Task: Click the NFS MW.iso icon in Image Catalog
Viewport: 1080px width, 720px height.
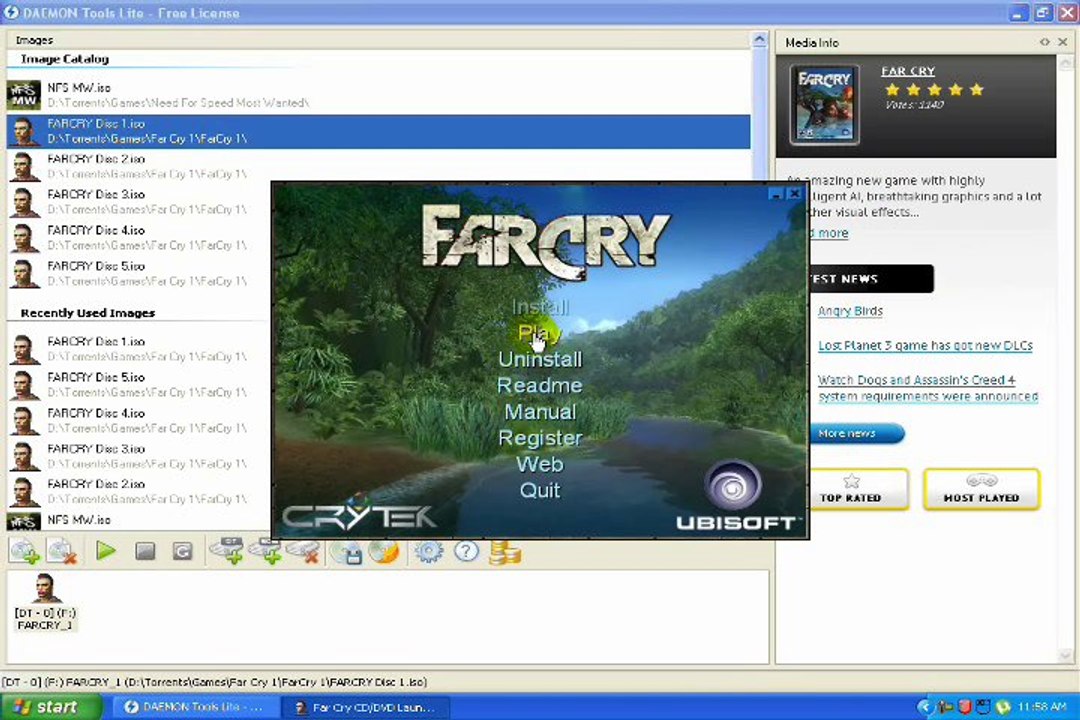Action: 23,95
